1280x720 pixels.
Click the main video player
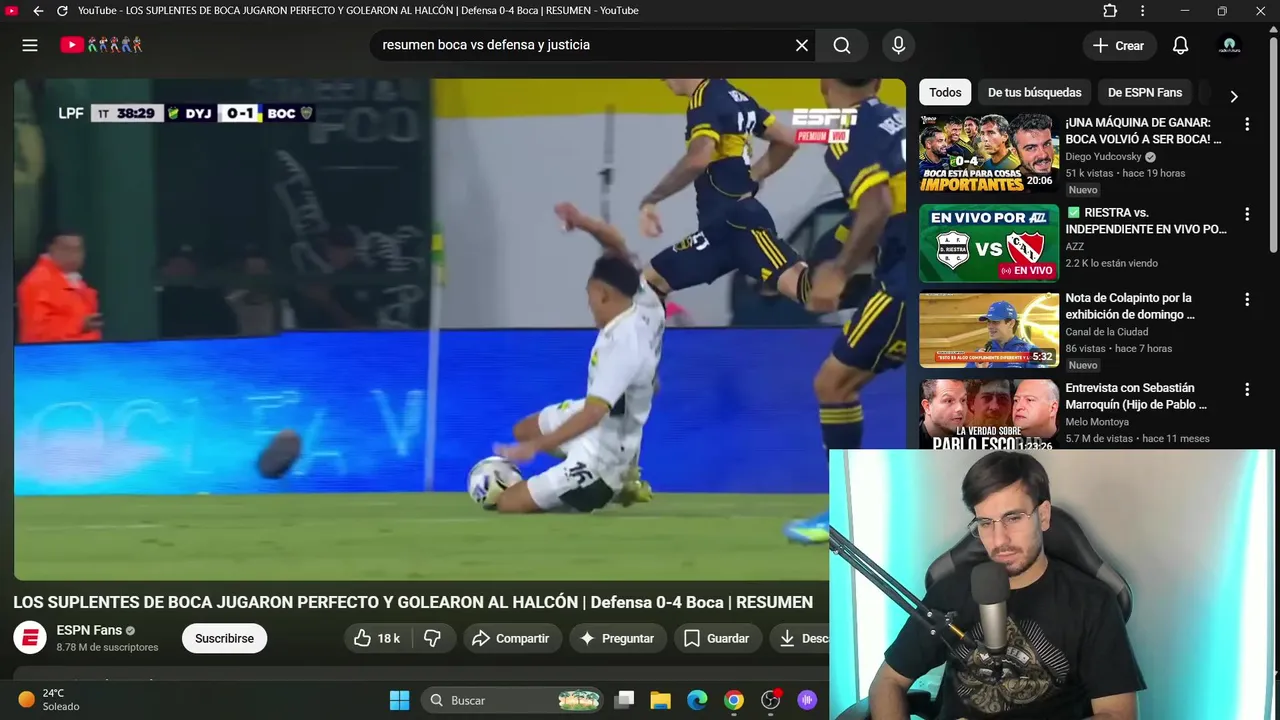459,329
